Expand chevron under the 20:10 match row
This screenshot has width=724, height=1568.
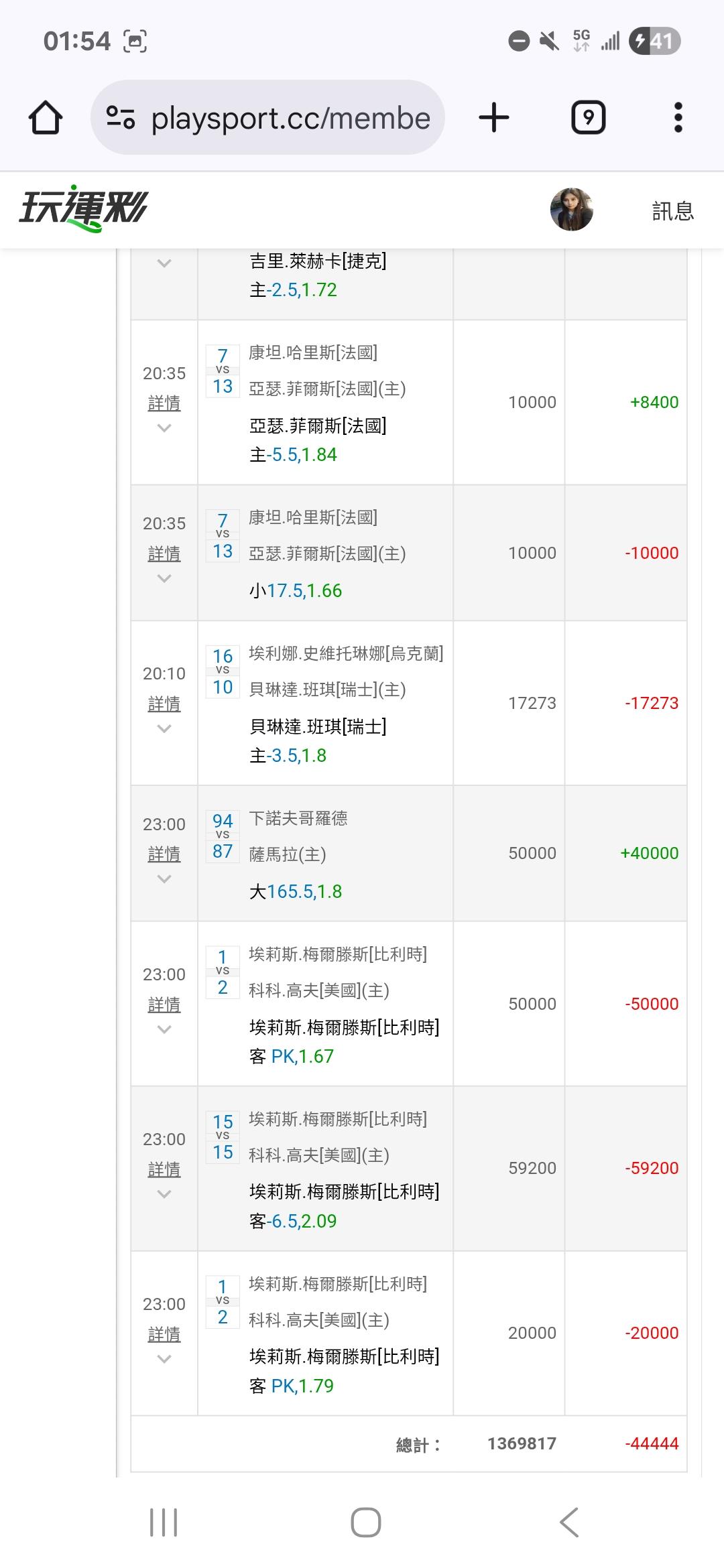click(x=164, y=729)
